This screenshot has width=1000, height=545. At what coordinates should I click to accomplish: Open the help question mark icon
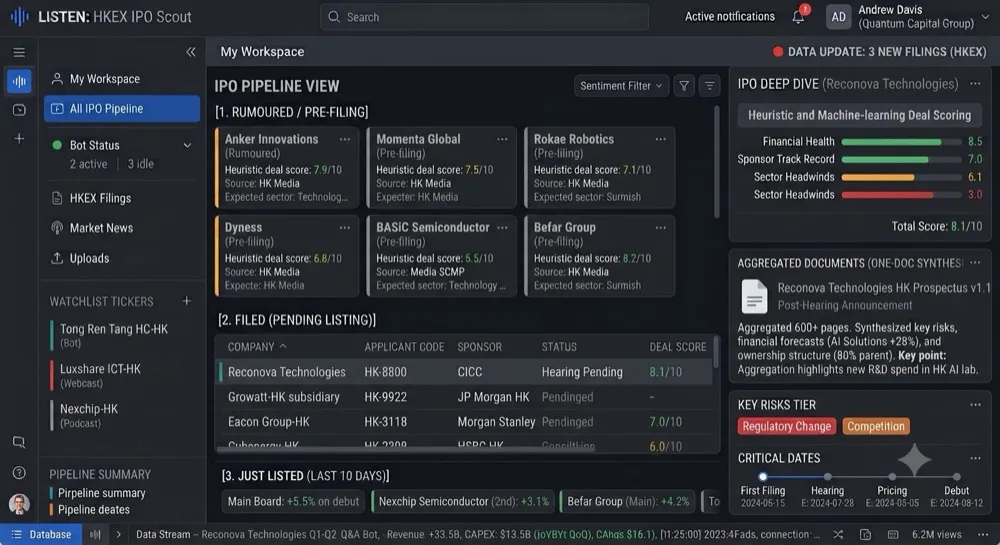tap(19, 472)
